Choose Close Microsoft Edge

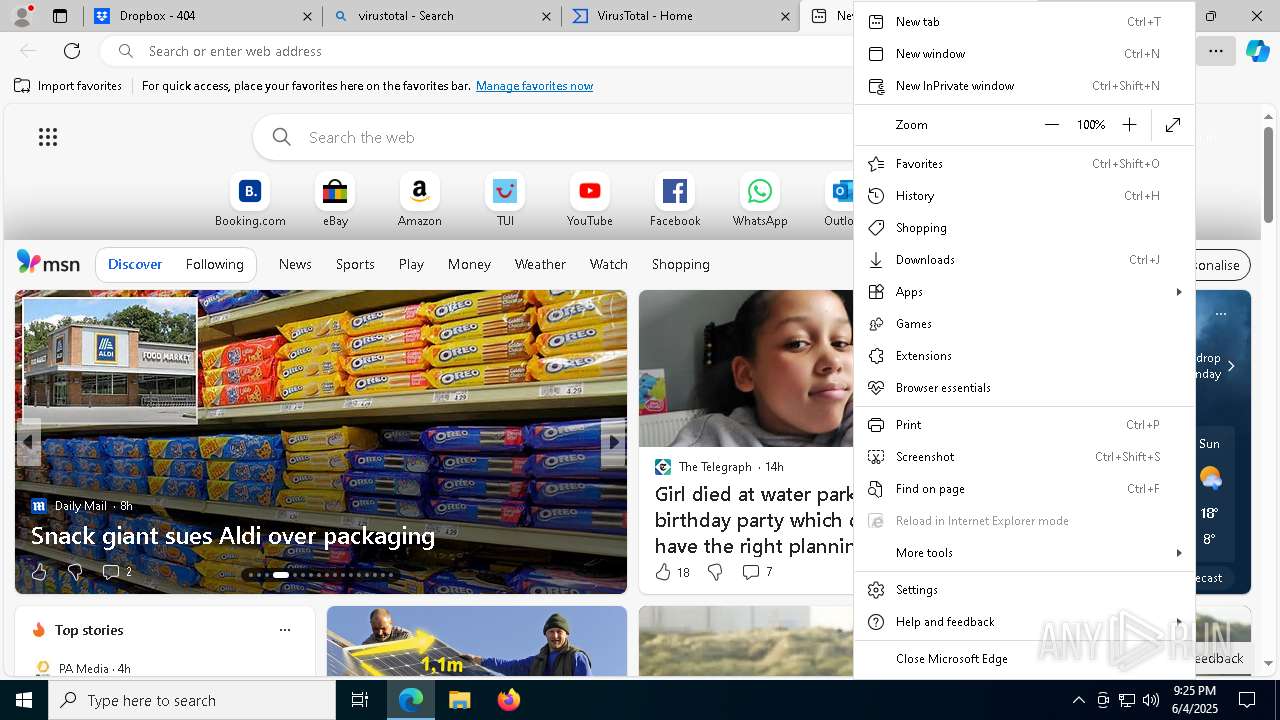pyautogui.click(x=1024, y=659)
